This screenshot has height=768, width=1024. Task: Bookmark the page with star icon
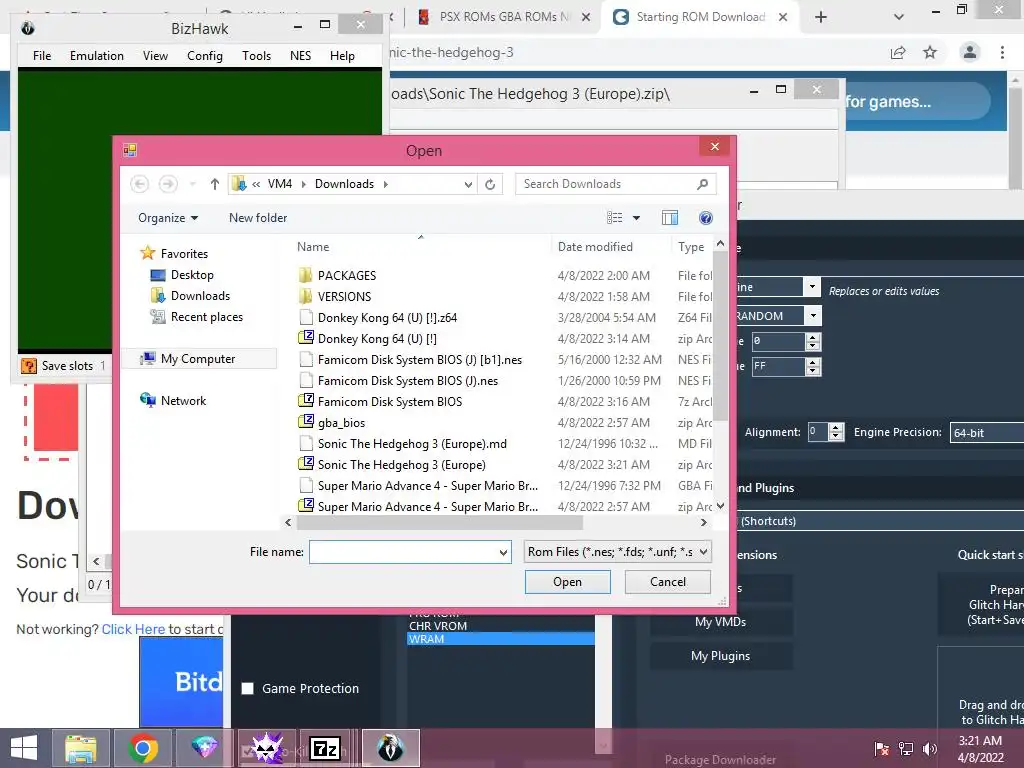click(930, 52)
